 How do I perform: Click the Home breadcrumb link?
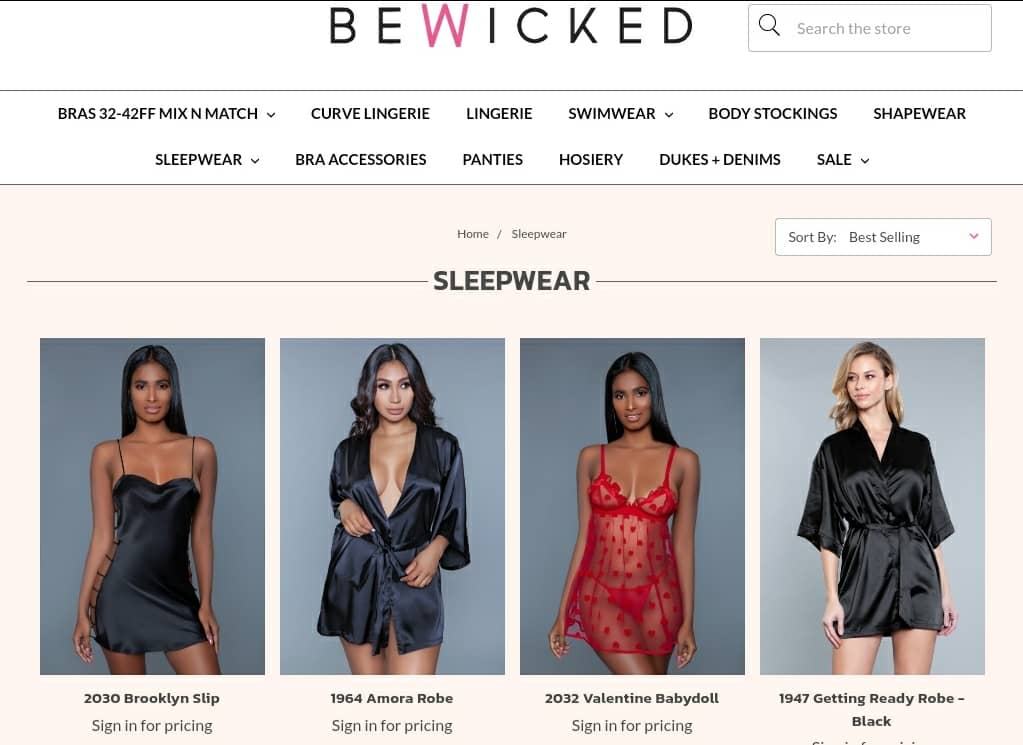472,234
